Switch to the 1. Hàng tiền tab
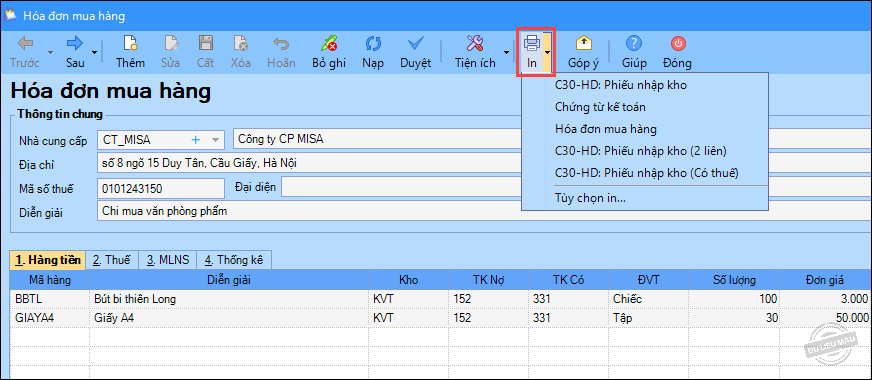Image resolution: width=872 pixels, height=380 pixels. tap(48, 260)
